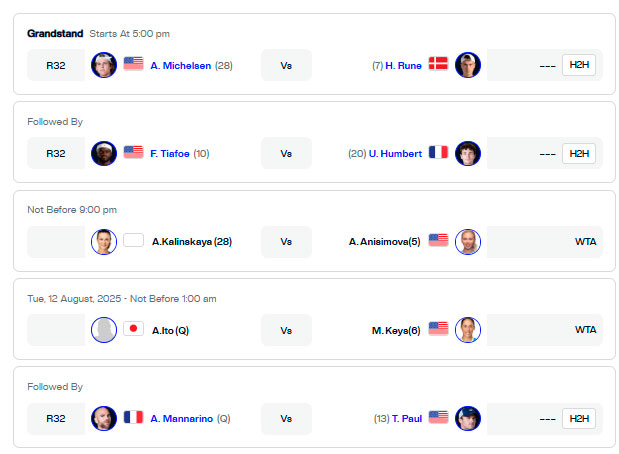Click H2H button for Michelsen vs Rune
Screen dimensions: 619x454
579,65
